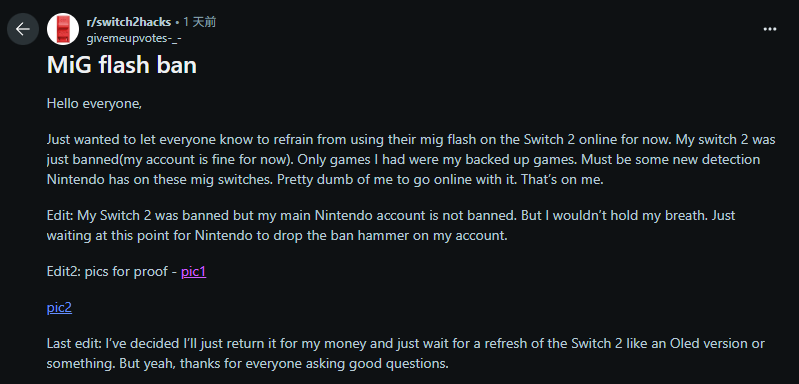799x384 pixels.
Task: Open the pic2 proof link
Action: pos(59,308)
